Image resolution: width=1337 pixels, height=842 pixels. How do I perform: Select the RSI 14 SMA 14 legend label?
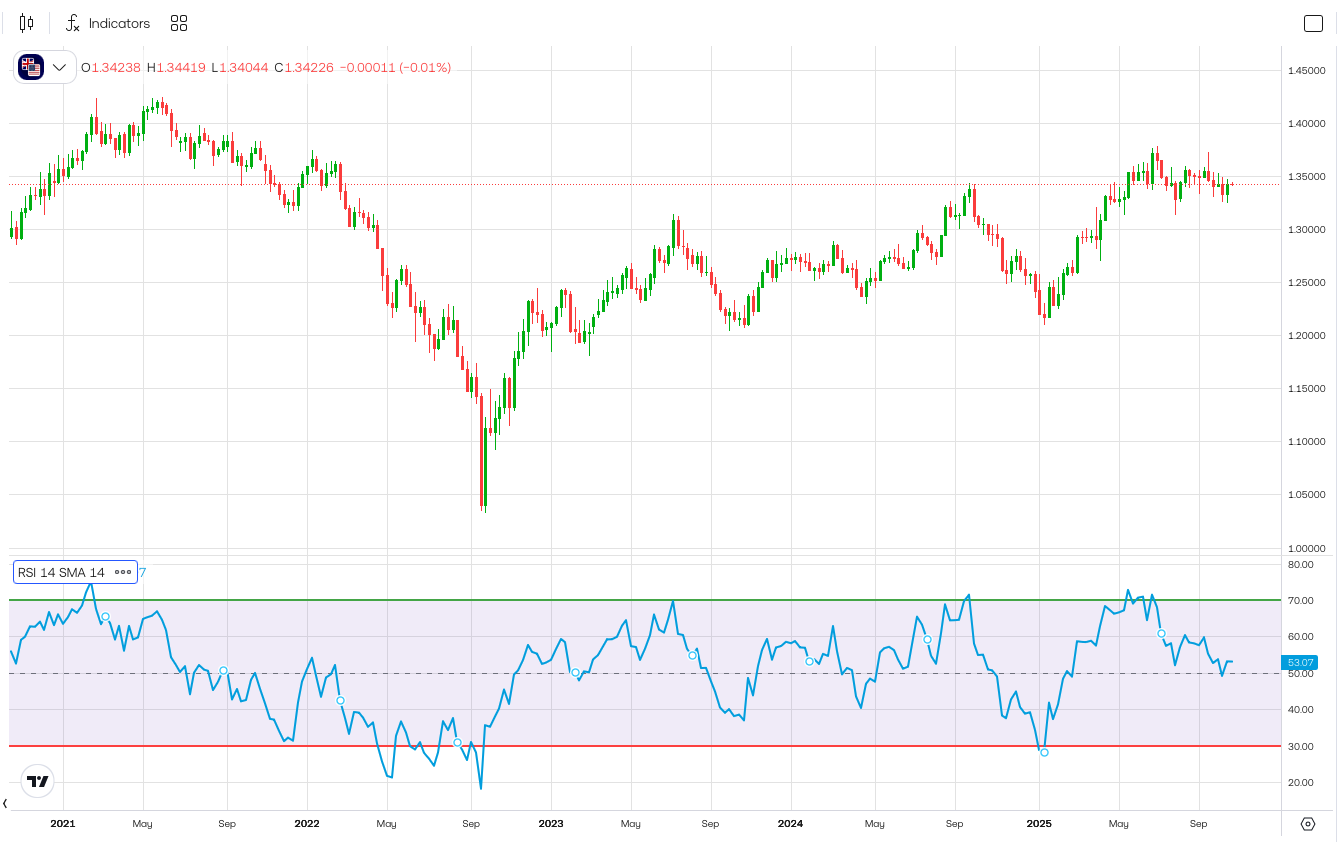(61, 572)
